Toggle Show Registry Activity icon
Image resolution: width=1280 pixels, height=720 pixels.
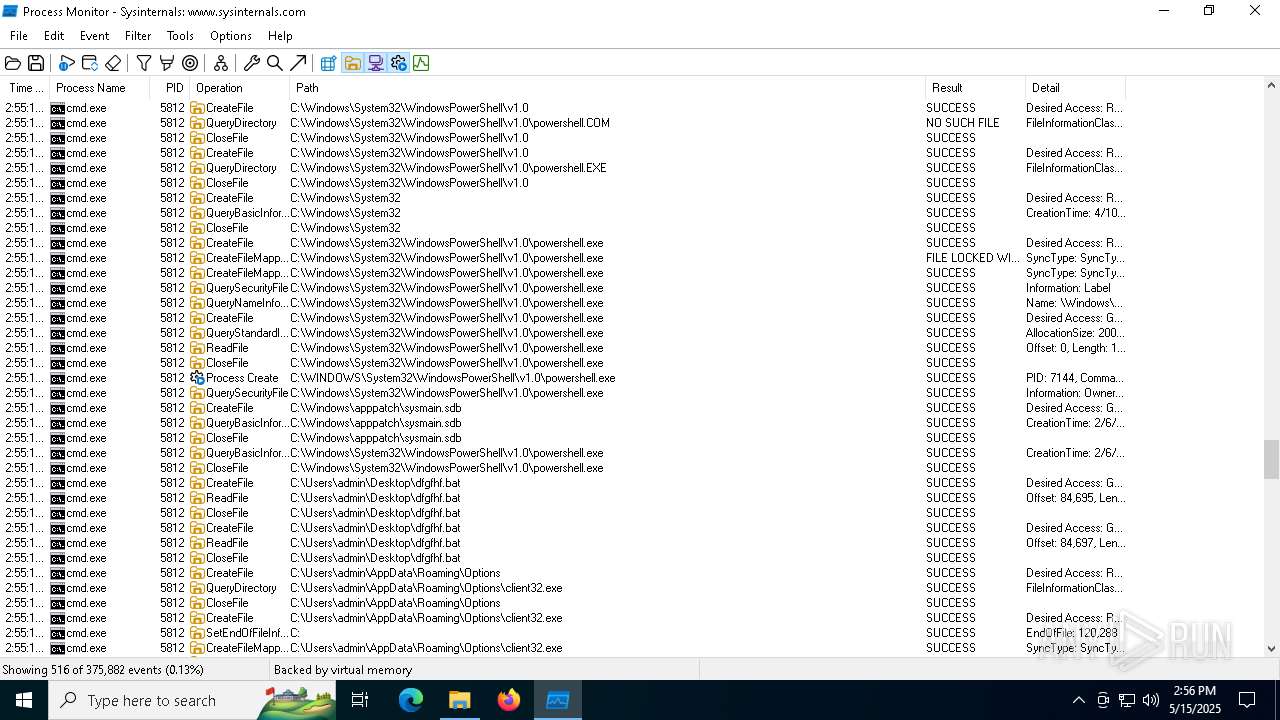329,63
